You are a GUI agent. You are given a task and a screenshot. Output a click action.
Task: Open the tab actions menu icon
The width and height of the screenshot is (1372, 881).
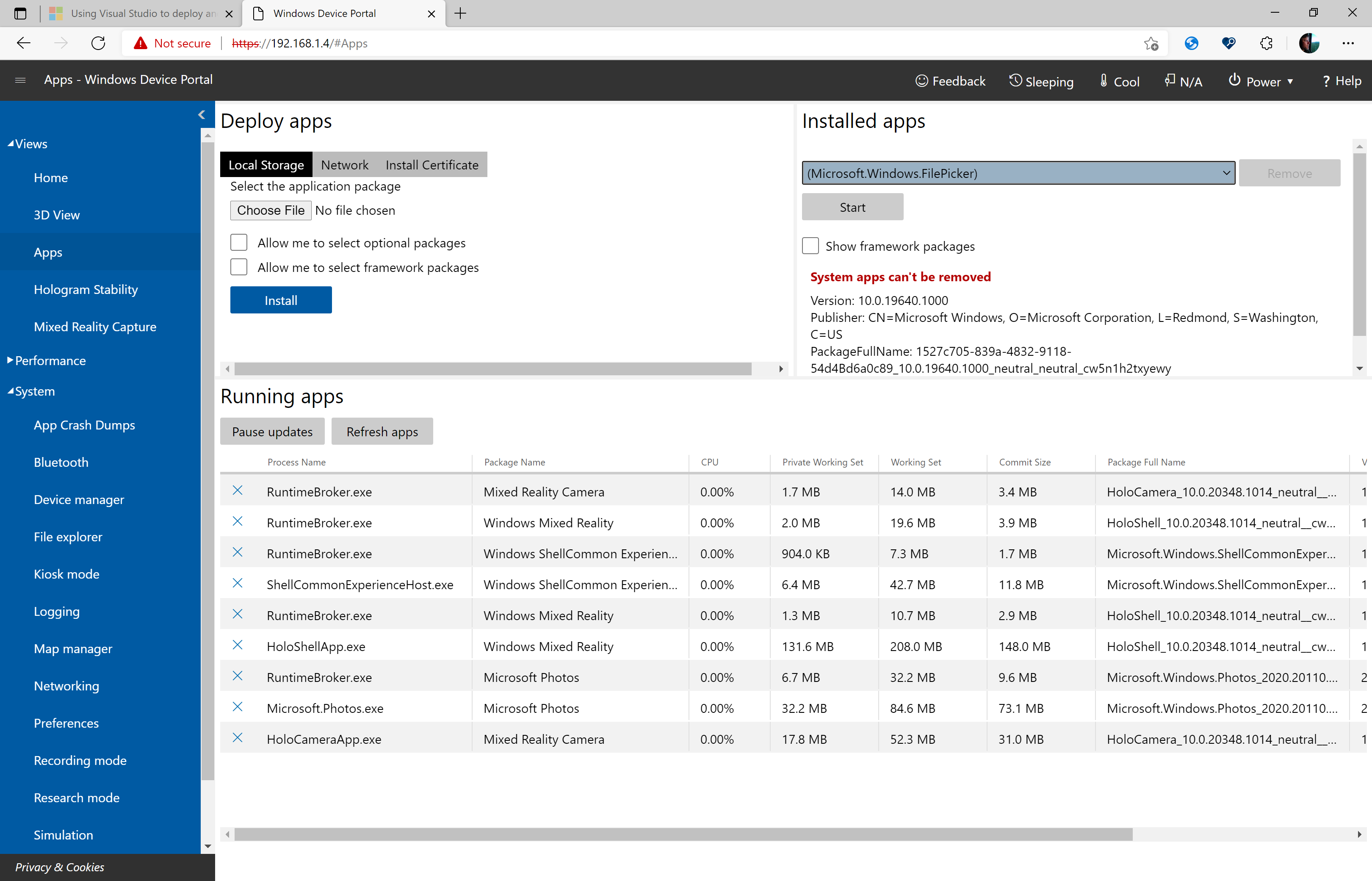[20, 13]
